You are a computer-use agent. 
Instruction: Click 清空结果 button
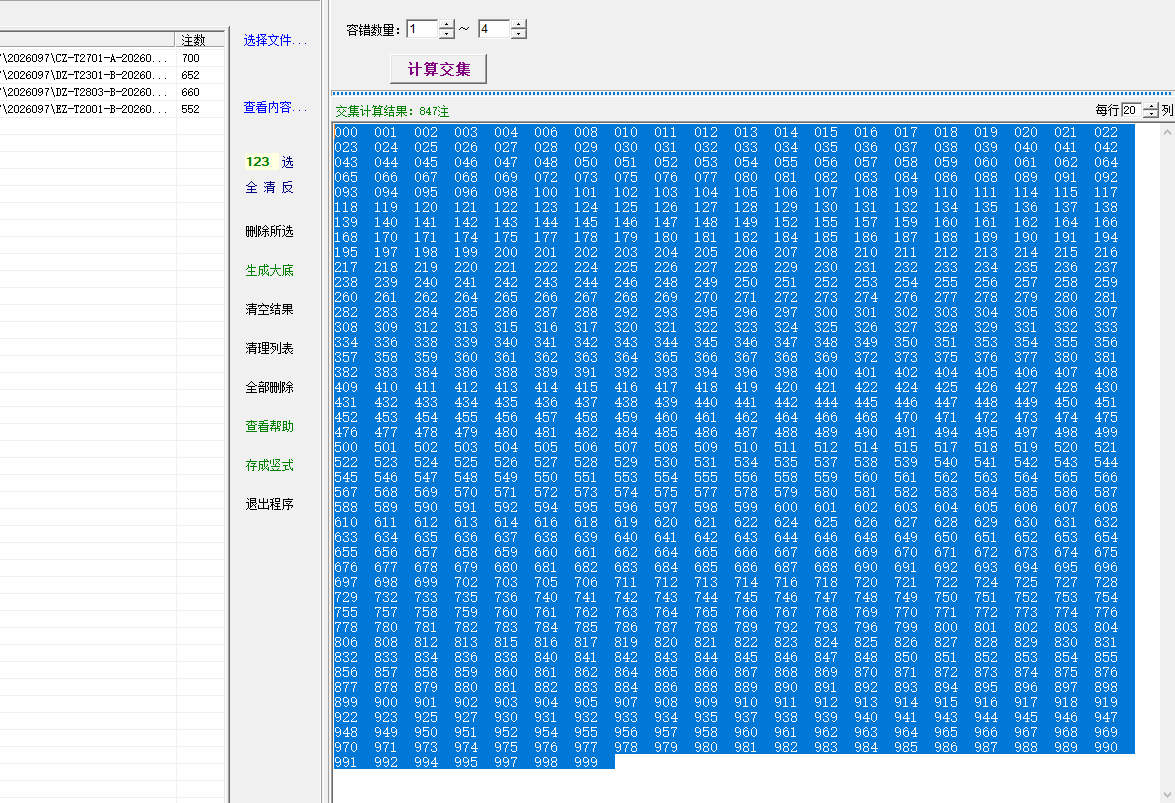click(269, 309)
